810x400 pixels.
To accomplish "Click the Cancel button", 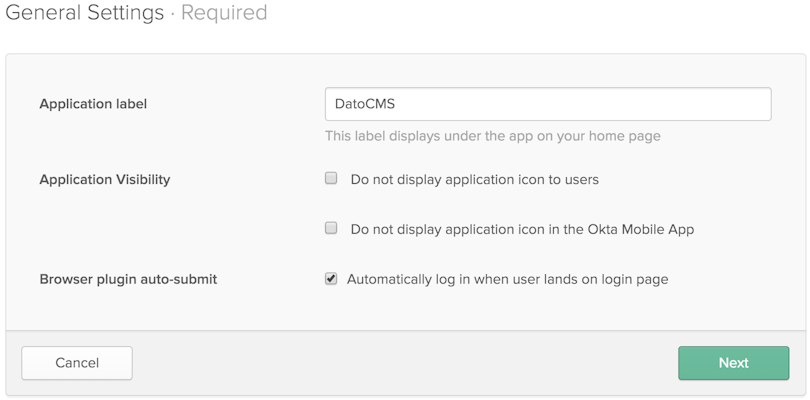I will 77,363.
